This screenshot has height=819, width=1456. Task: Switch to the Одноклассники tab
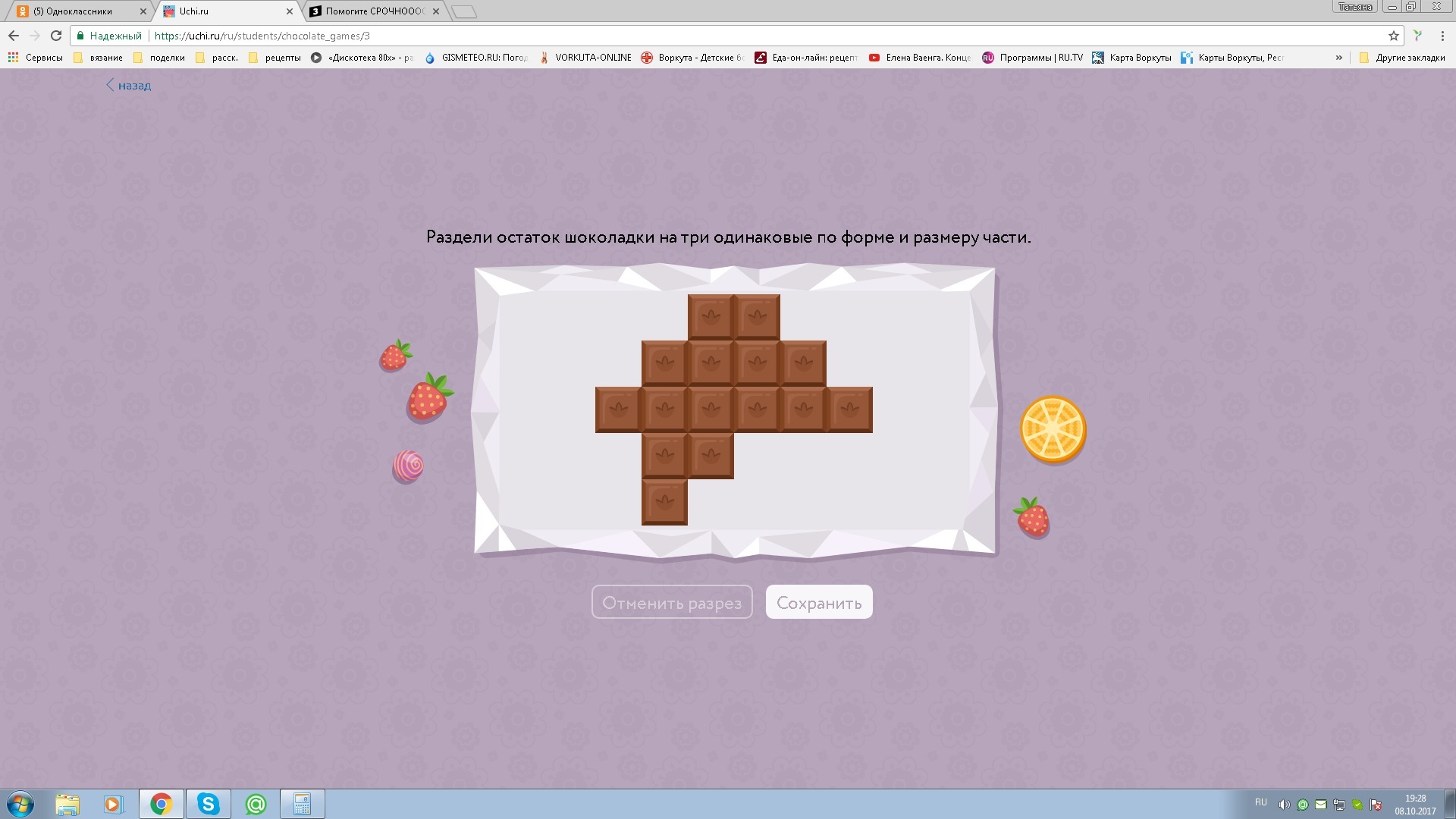76,11
